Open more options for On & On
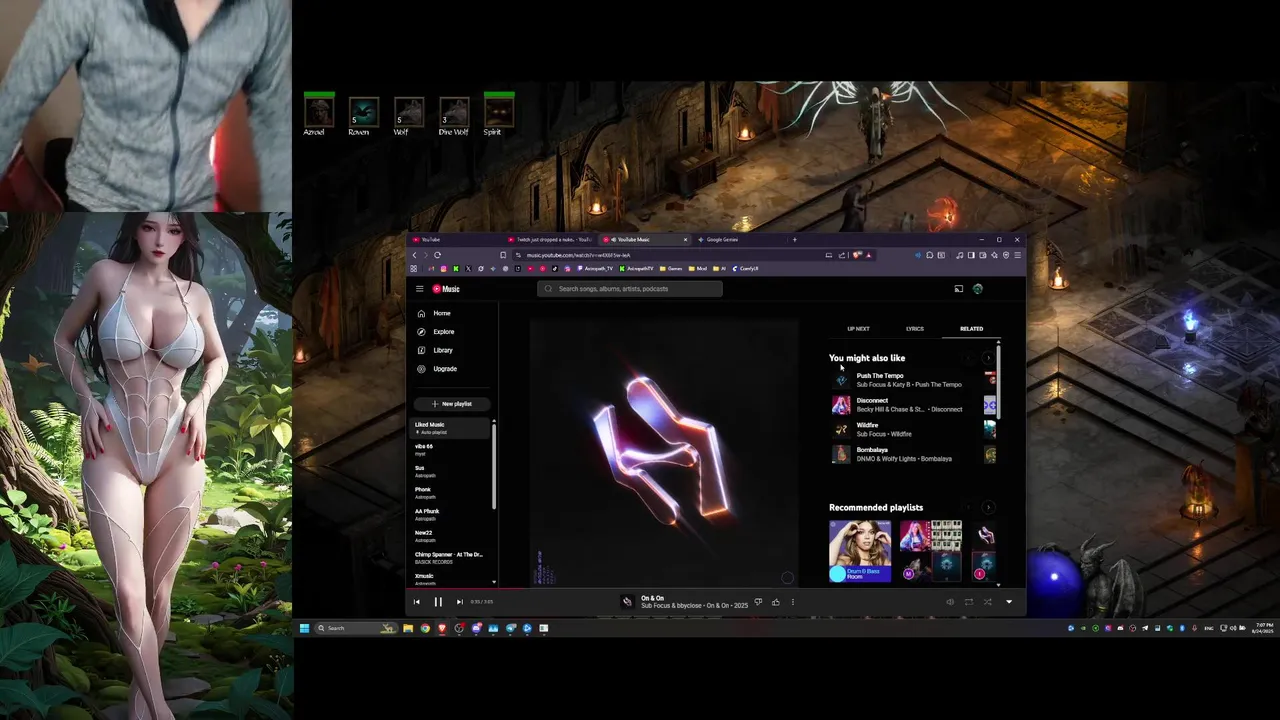The image size is (1280, 720). coord(792,602)
